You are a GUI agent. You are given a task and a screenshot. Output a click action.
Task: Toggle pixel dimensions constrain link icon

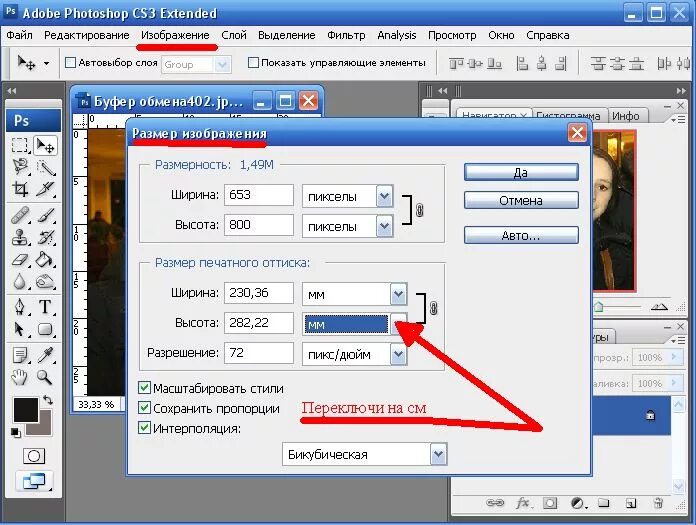click(419, 209)
